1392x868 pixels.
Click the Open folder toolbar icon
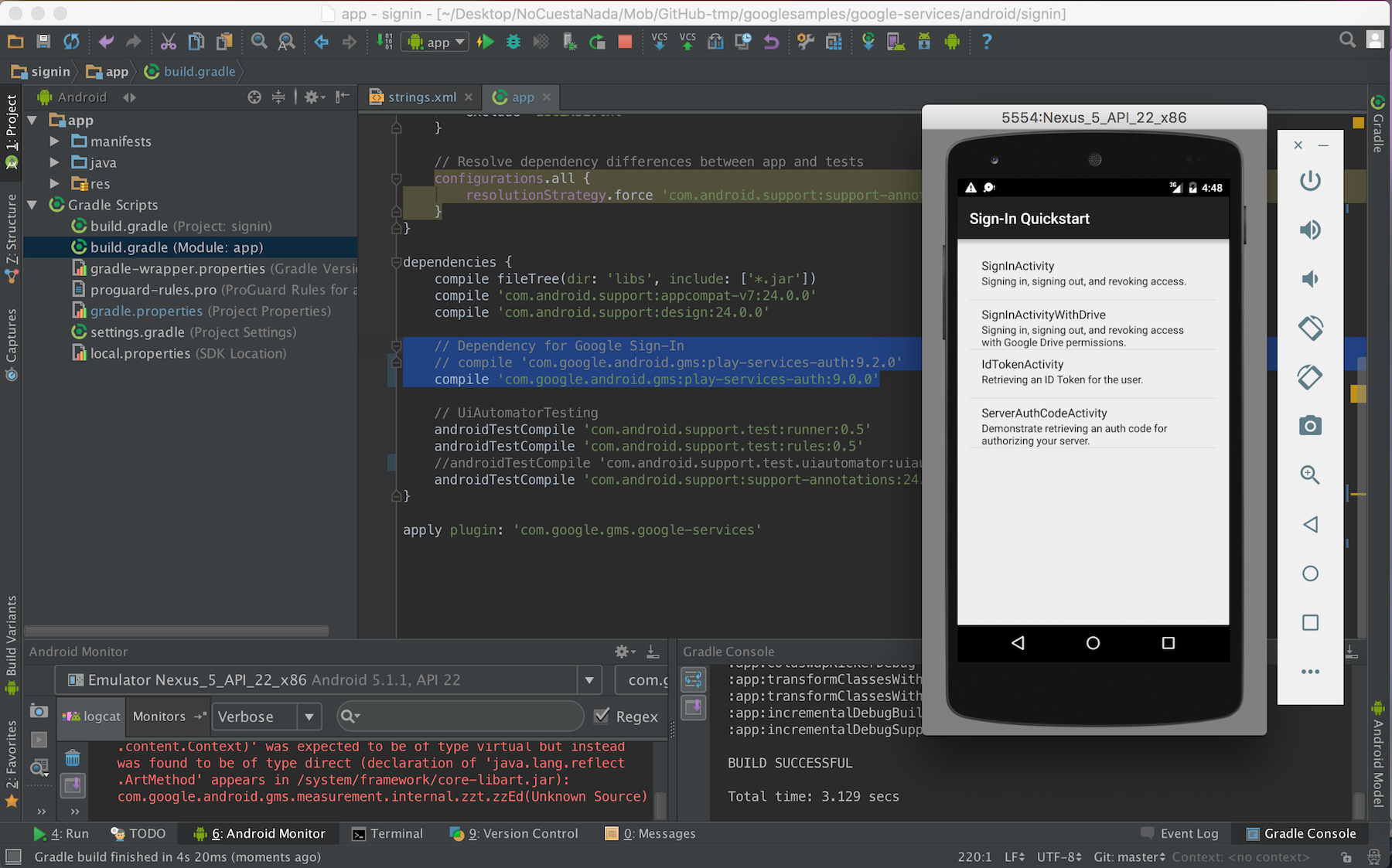(15, 42)
